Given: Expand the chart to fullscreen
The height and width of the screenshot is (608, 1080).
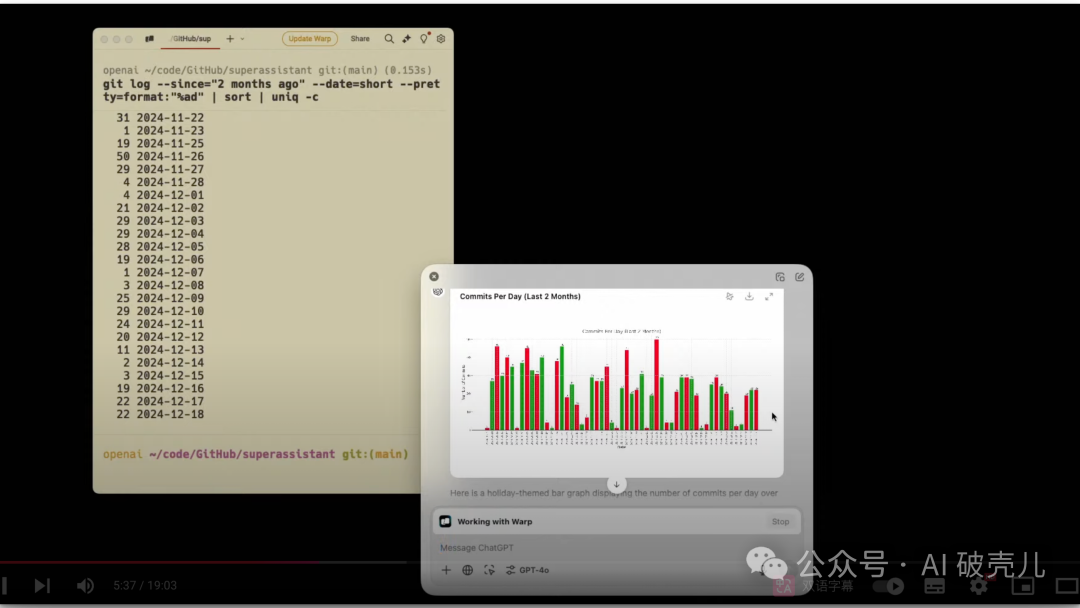Looking at the screenshot, I should click(x=769, y=297).
